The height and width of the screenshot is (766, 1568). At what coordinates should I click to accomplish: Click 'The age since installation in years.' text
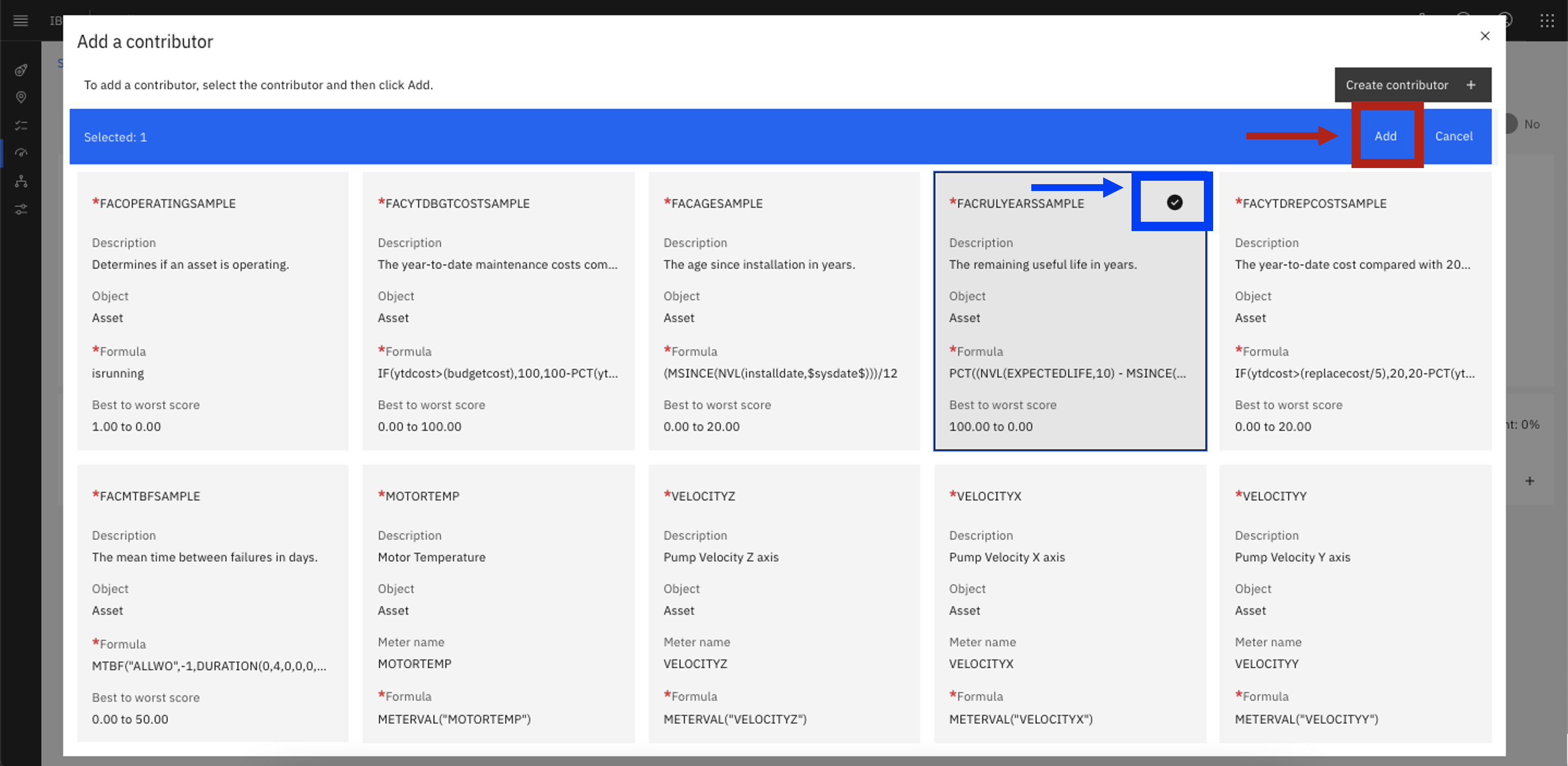759,265
